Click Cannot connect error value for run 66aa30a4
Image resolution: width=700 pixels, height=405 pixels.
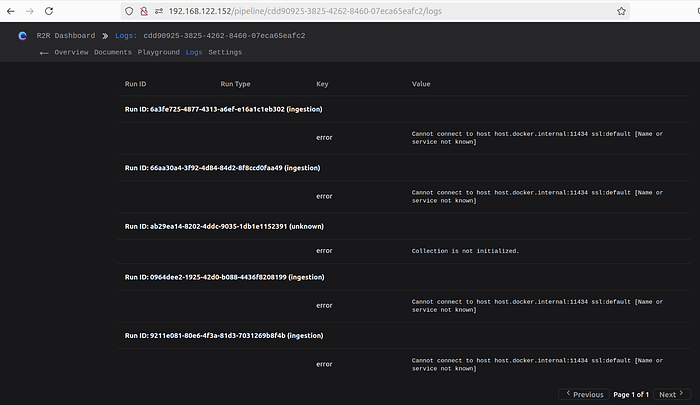click(x=537, y=196)
